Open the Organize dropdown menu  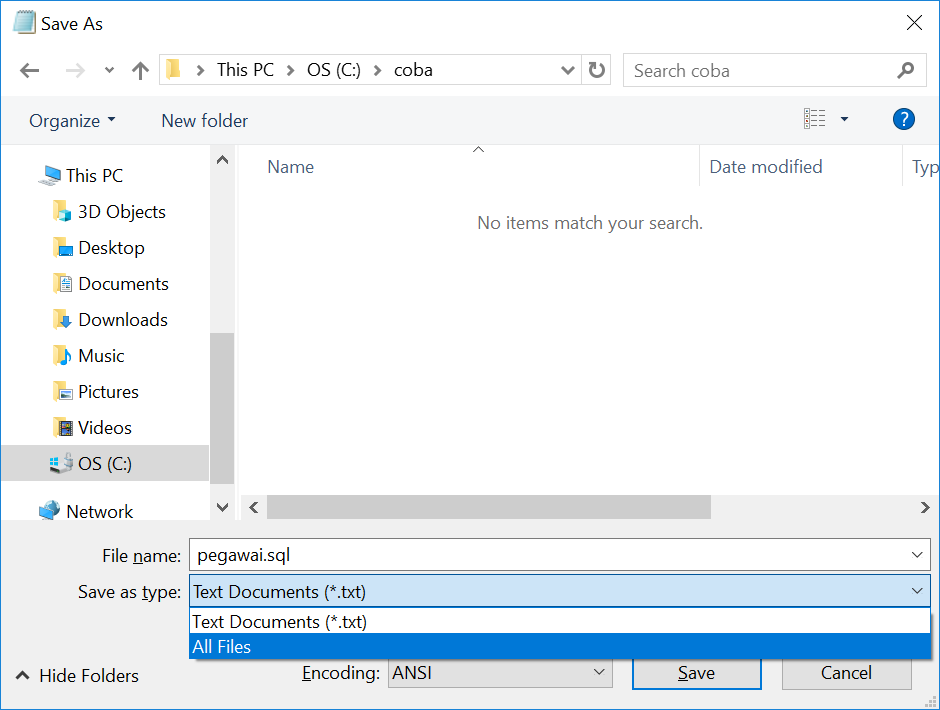[71, 119]
